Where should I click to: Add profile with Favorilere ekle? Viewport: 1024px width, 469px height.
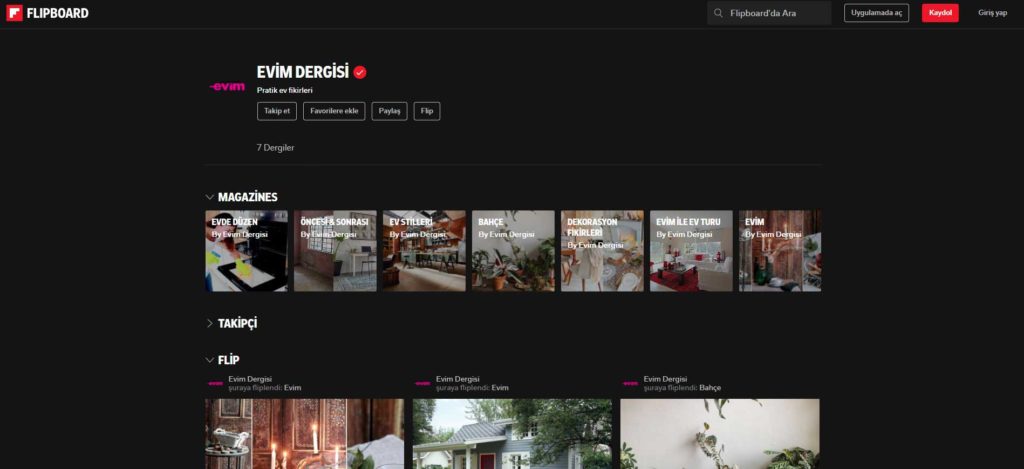(334, 111)
